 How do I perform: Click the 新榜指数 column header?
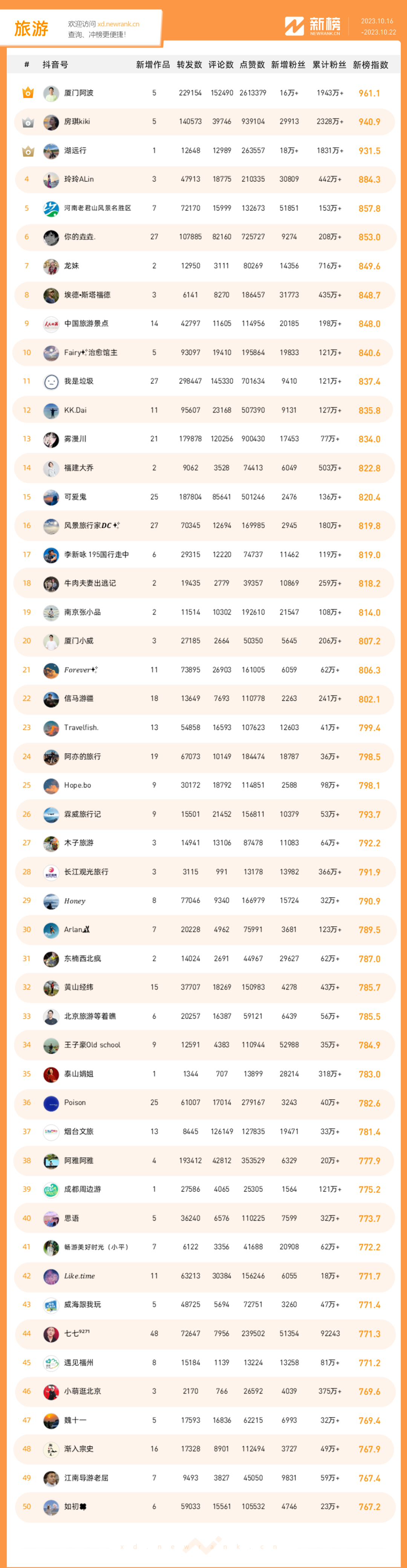(370, 65)
